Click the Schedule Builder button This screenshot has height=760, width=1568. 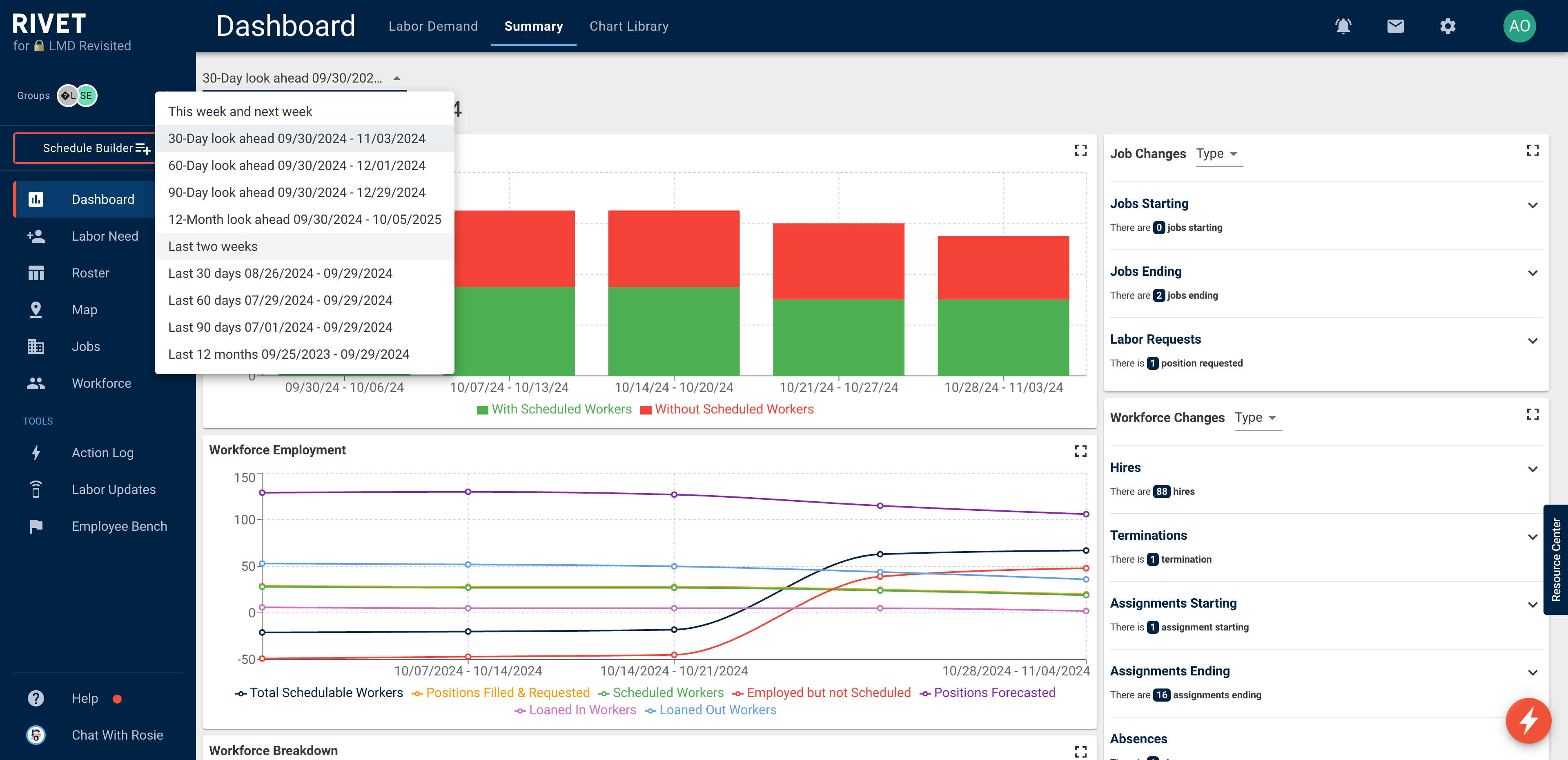(85, 148)
